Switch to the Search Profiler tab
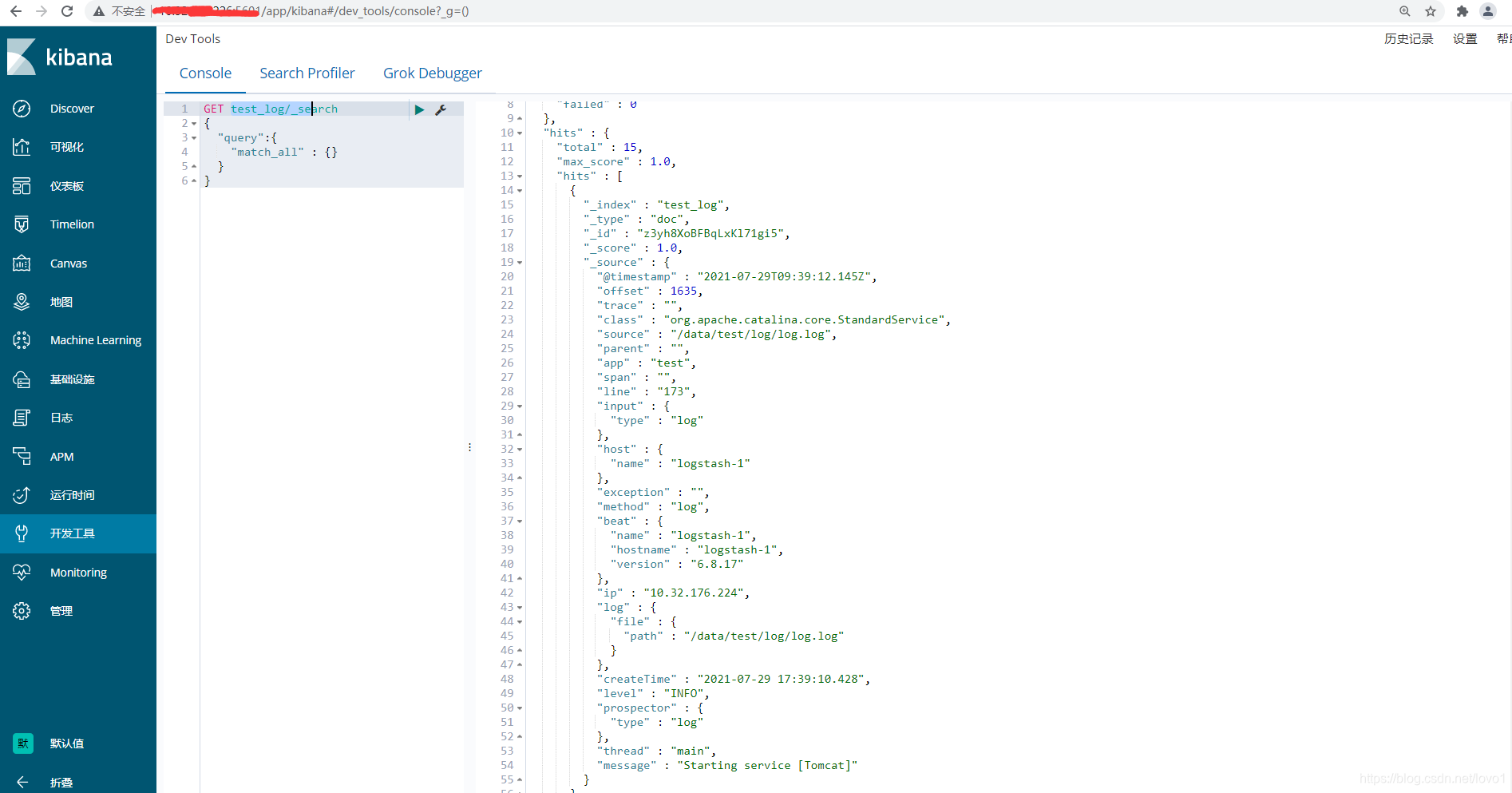 click(307, 73)
